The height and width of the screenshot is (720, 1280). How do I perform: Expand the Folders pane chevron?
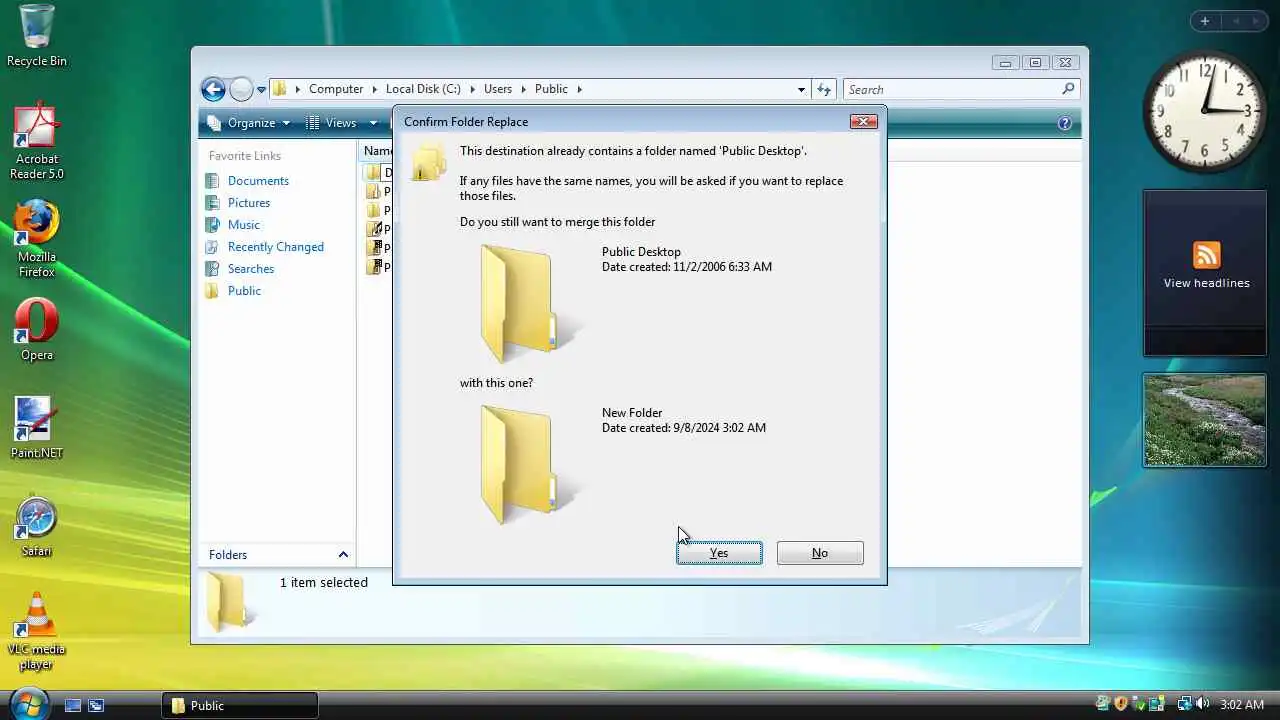point(343,555)
